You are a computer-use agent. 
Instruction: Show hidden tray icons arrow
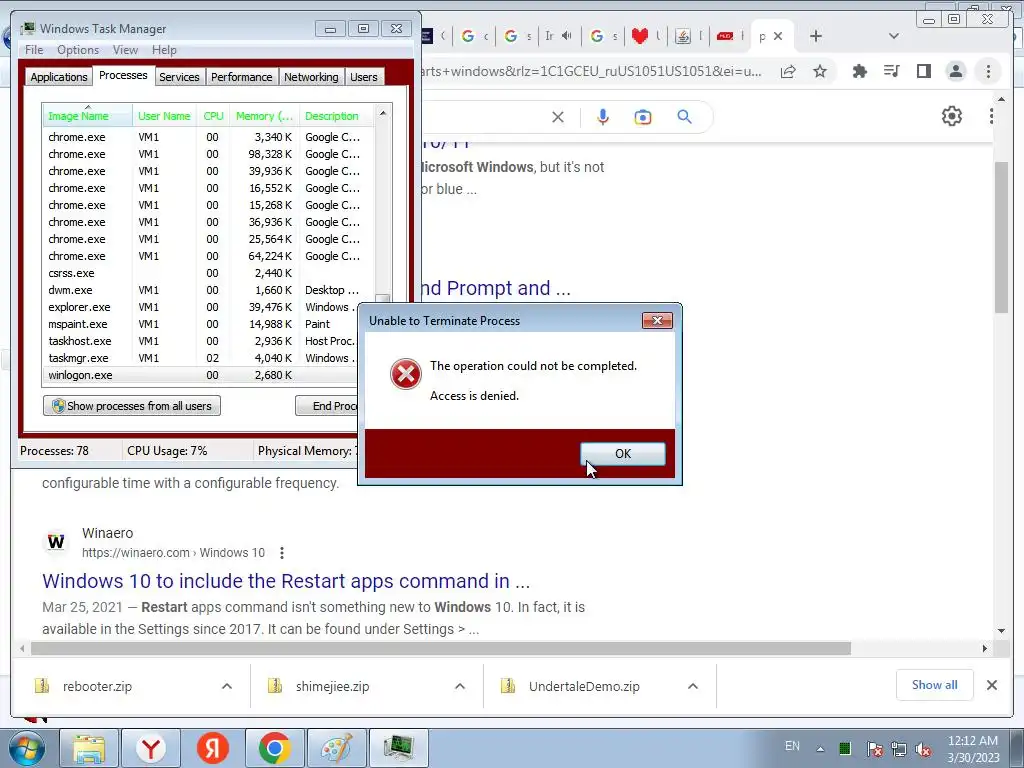(820, 748)
